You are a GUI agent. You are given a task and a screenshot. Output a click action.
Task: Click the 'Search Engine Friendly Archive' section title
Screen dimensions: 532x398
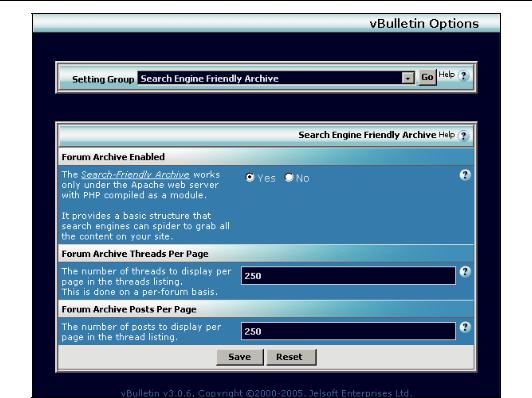click(x=367, y=135)
